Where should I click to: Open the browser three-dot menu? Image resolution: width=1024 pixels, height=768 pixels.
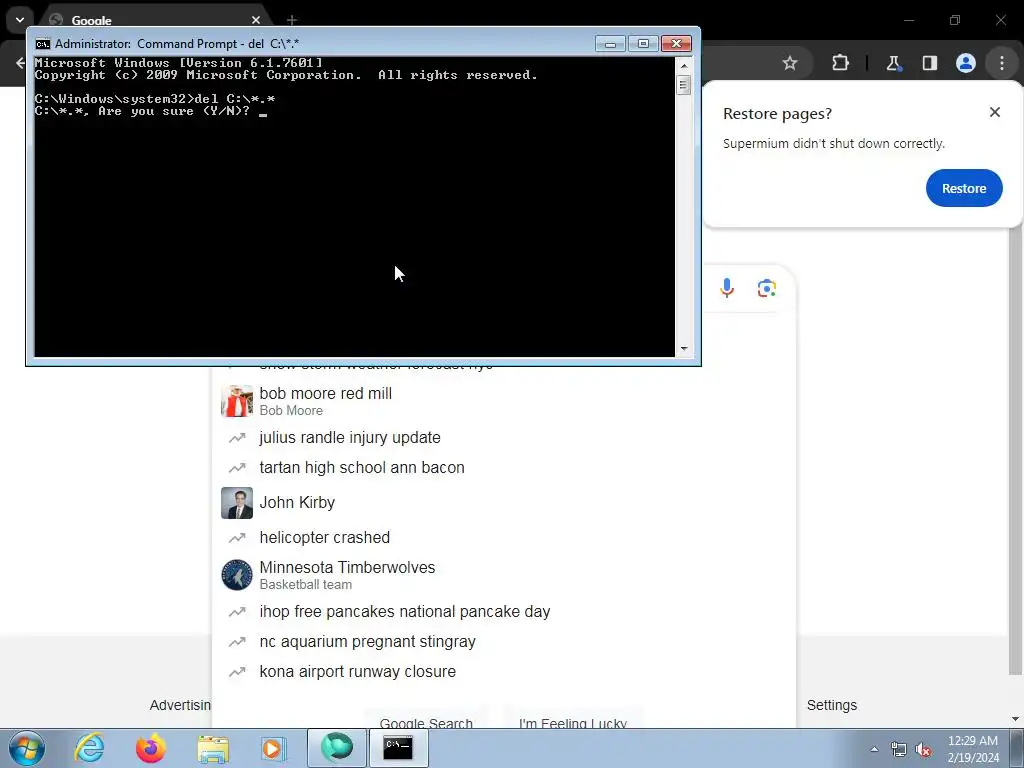point(1002,63)
